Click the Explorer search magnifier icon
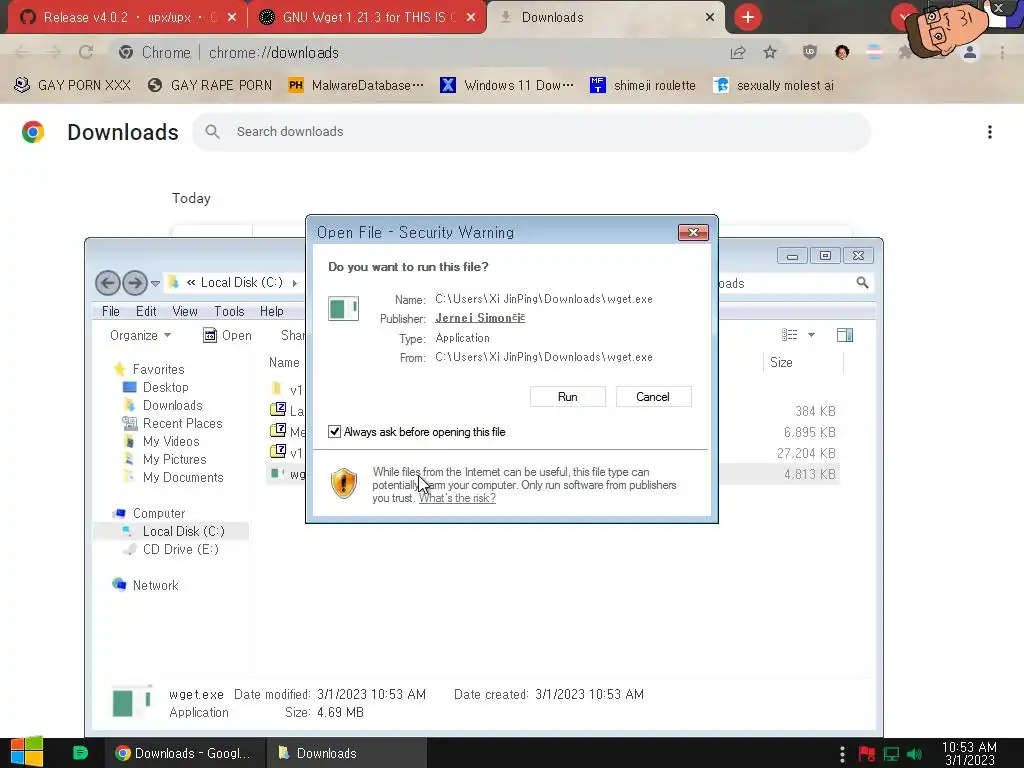The height and width of the screenshot is (768, 1024). 862,283
